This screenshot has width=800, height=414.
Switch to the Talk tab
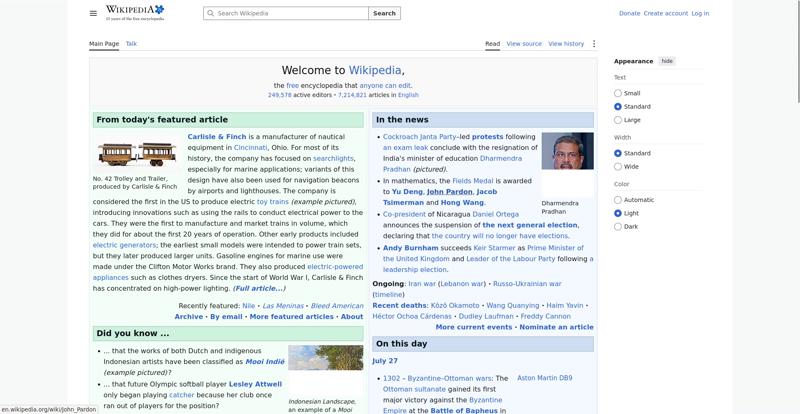131,44
